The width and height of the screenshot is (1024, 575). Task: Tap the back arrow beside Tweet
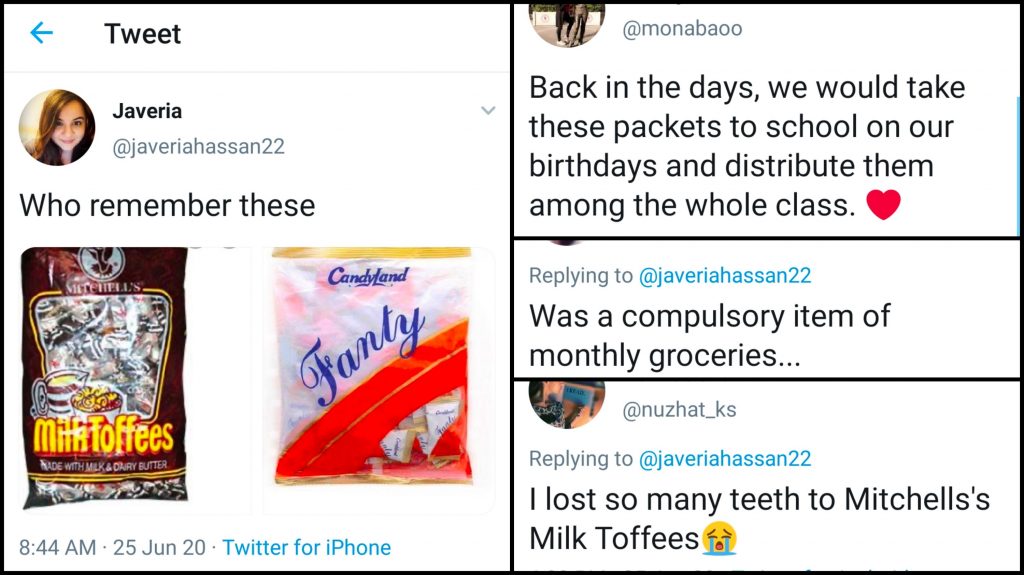pyautogui.click(x=41, y=33)
